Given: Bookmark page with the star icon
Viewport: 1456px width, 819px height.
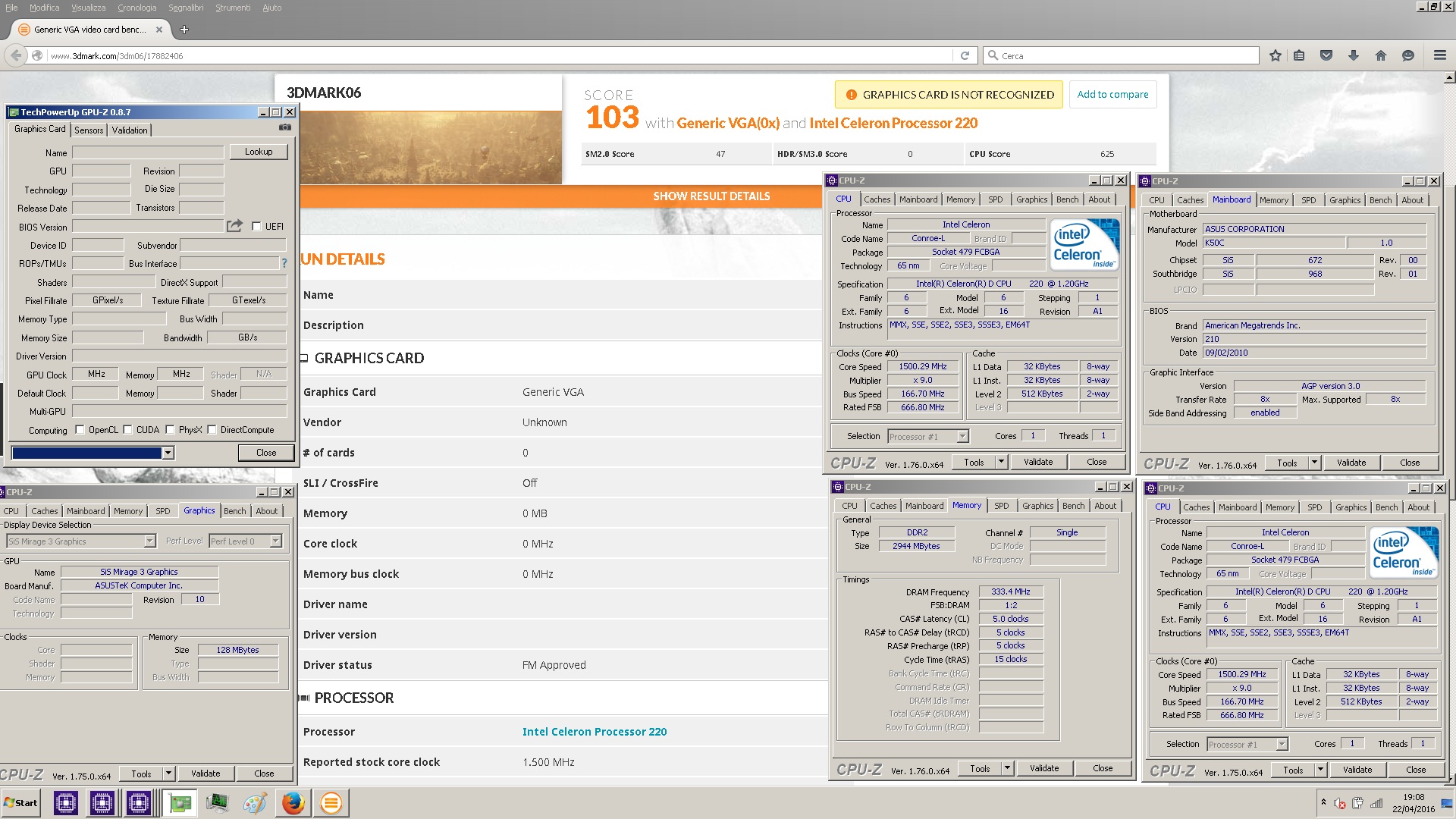Looking at the screenshot, I should click(1276, 55).
